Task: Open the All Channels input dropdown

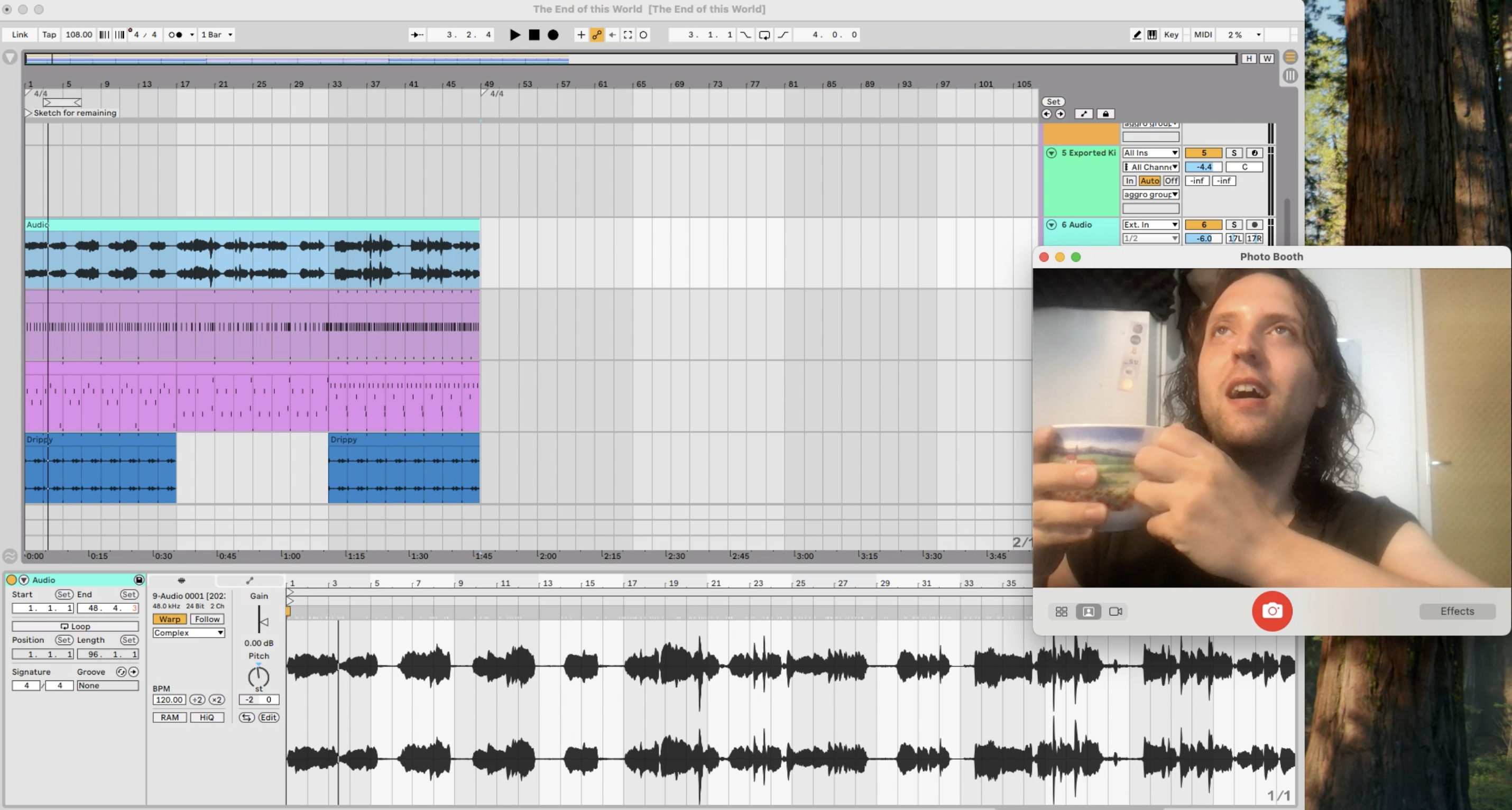Action: click(x=1150, y=167)
